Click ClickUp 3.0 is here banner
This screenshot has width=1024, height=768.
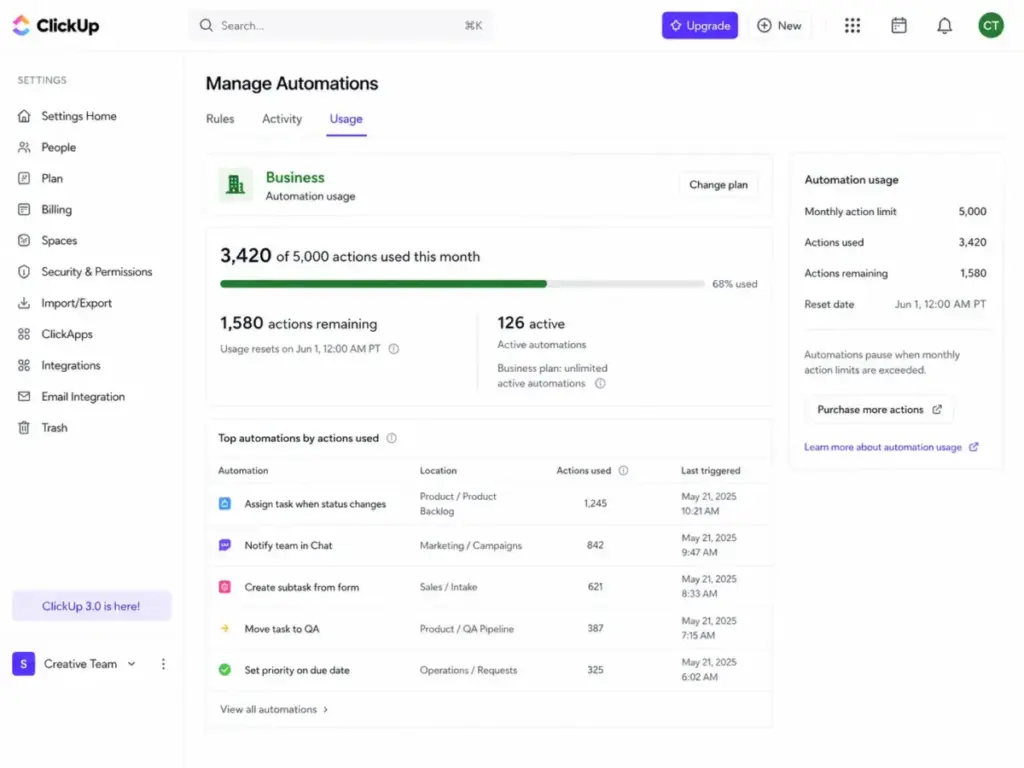(91, 606)
